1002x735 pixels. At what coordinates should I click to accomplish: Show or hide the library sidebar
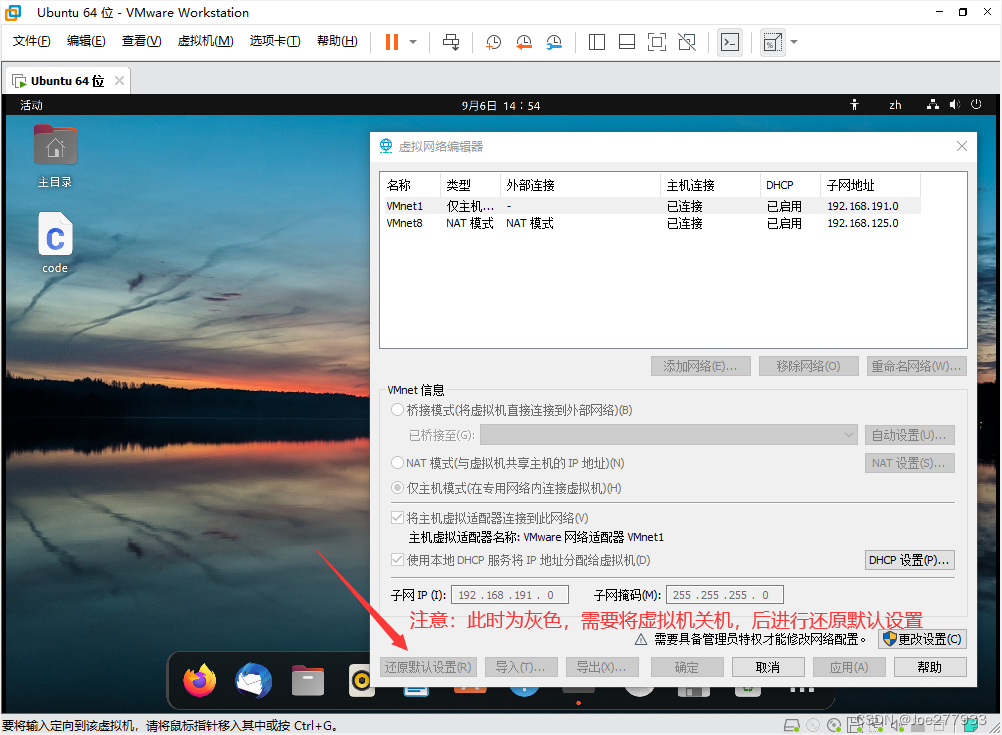click(x=596, y=42)
